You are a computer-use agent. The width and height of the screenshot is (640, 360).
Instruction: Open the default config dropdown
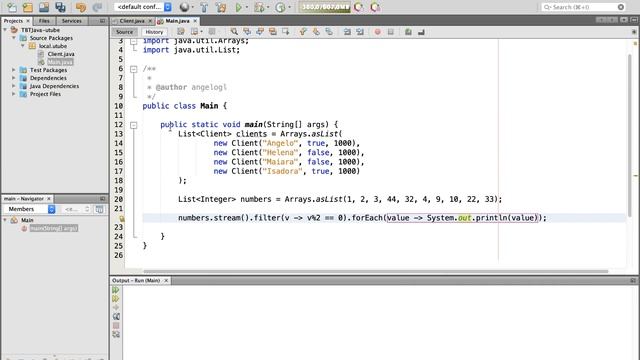point(143,7)
